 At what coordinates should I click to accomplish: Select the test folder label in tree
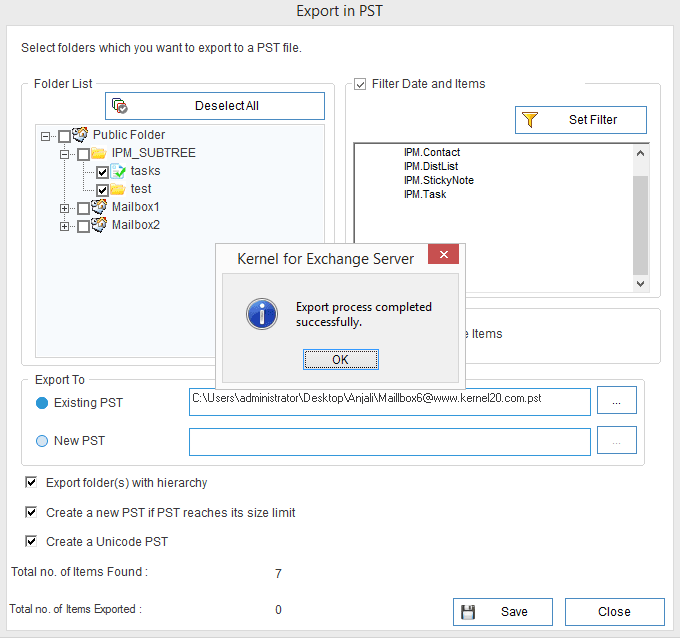point(141,189)
